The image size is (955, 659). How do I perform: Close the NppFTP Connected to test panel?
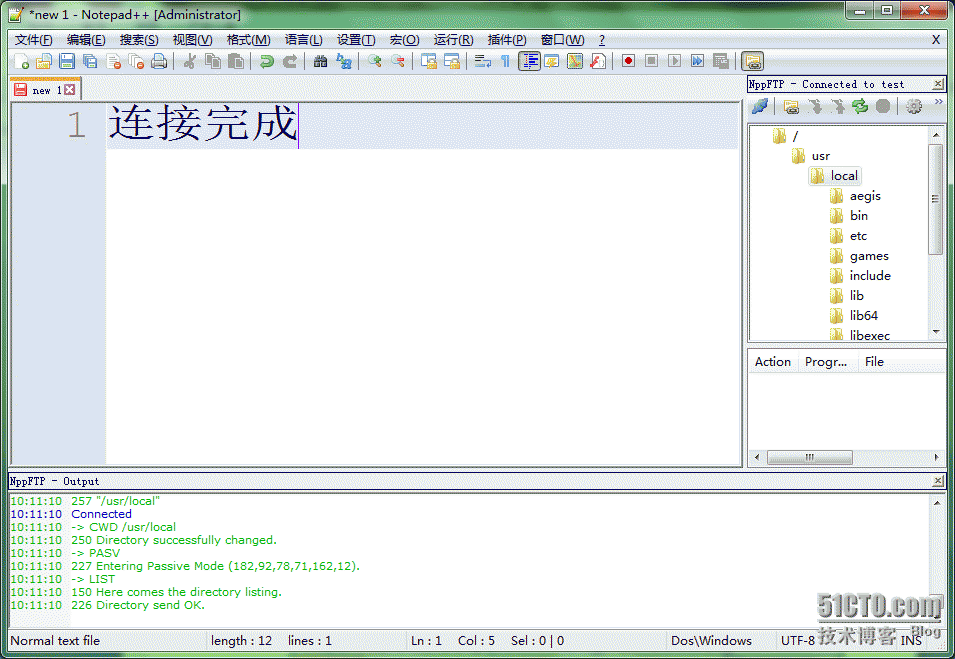938,84
